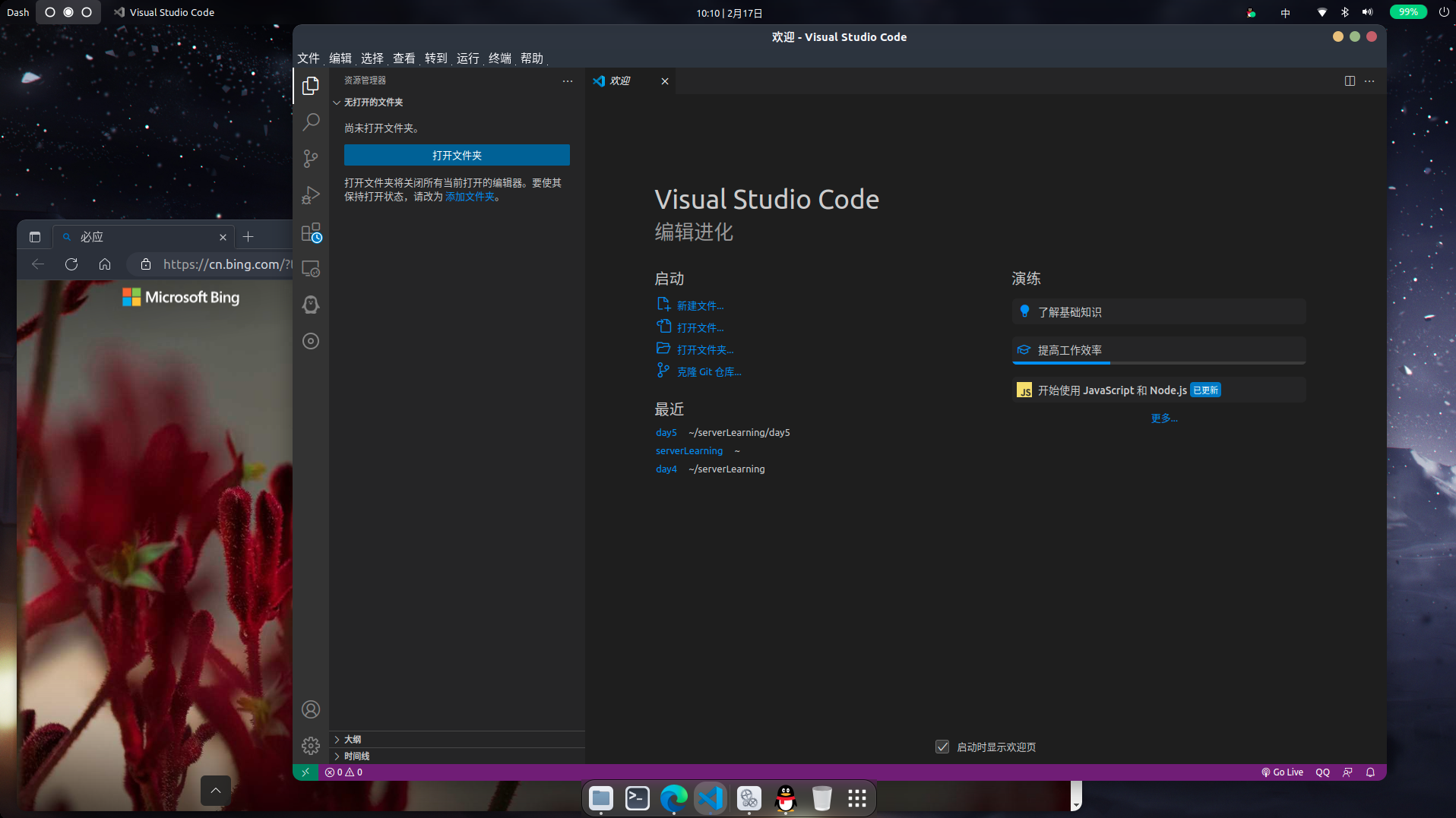Screen dimensions: 1456x818
Task: Open the Extensions view icon
Action: pyautogui.click(x=311, y=232)
